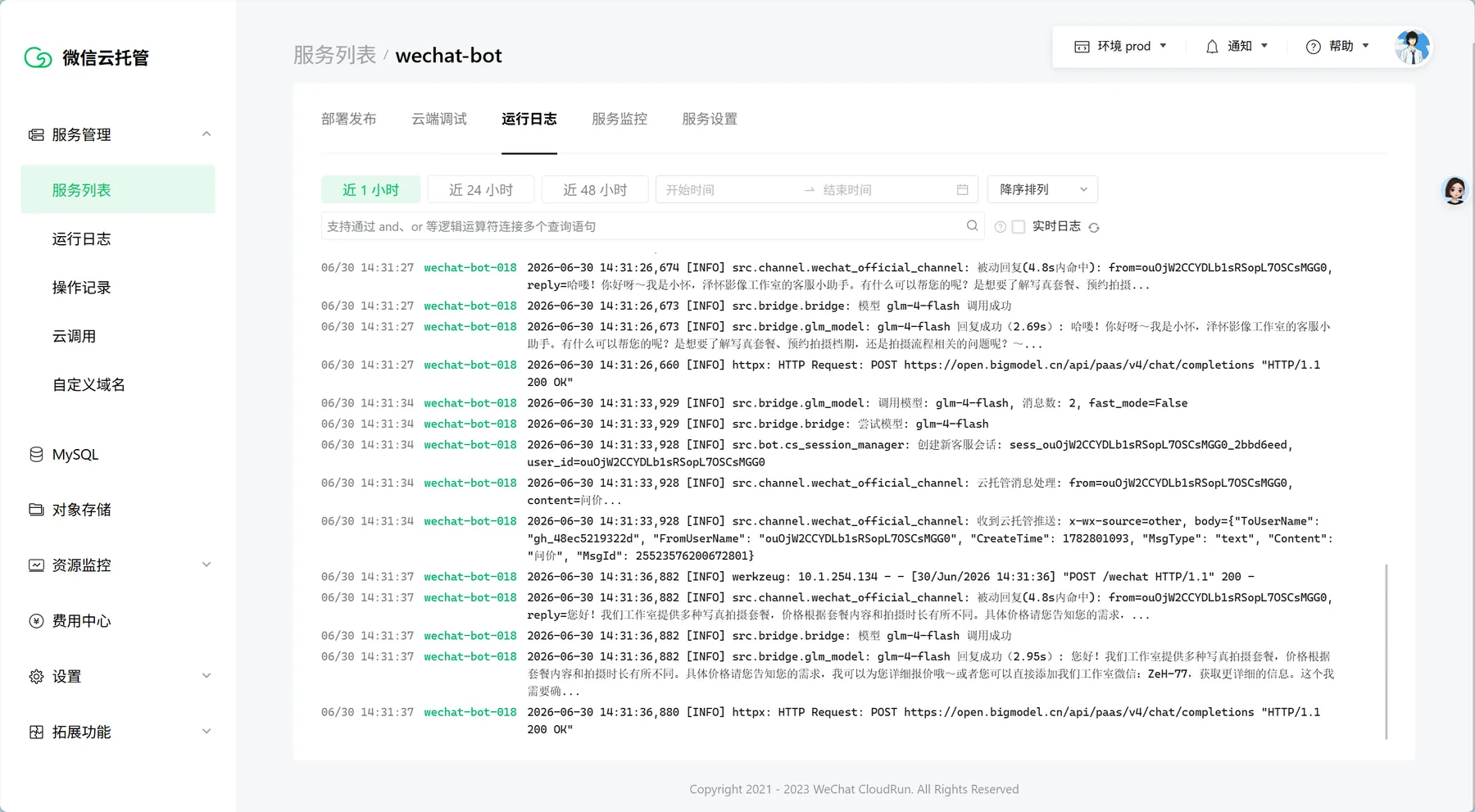Switch to the 服务设置 tab

(710, 120)
